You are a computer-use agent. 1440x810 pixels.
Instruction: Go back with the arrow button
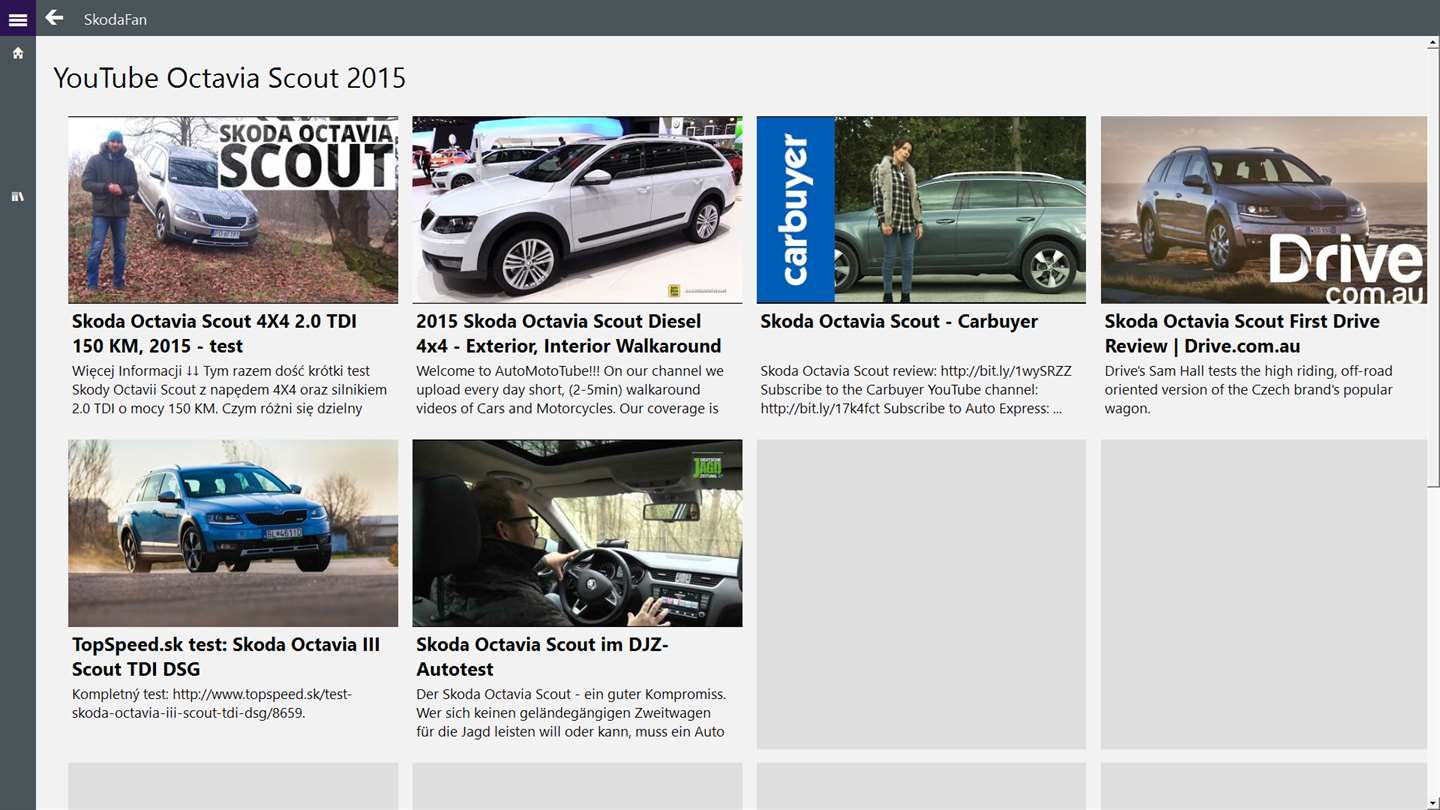[x=54, y=18]
